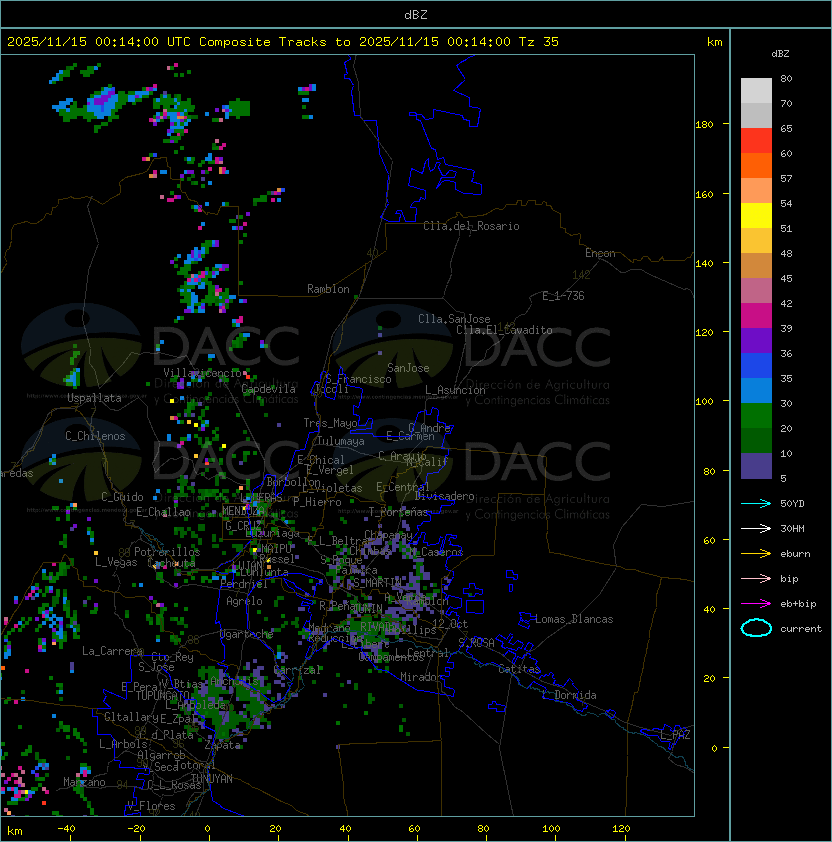832x842 pixels.
Task: Click the 'Tres_Mayo' place label
Action: coord(330,423)
